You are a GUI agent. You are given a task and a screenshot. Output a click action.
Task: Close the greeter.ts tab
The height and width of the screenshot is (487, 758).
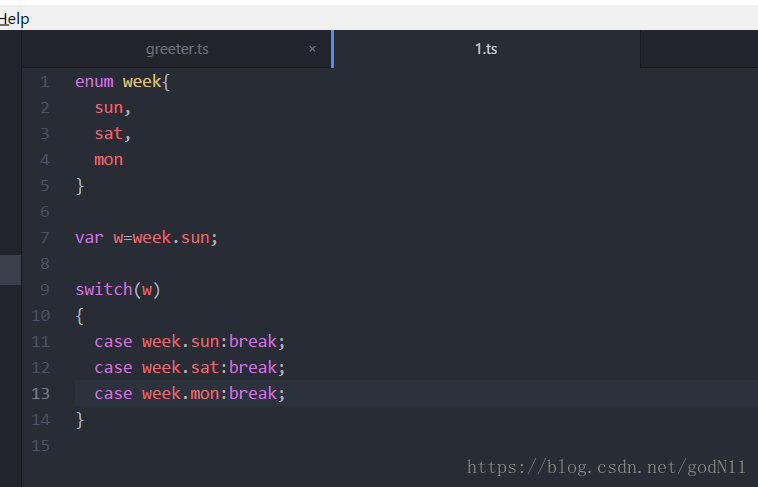pyautogui.click(x=312, y=49)
